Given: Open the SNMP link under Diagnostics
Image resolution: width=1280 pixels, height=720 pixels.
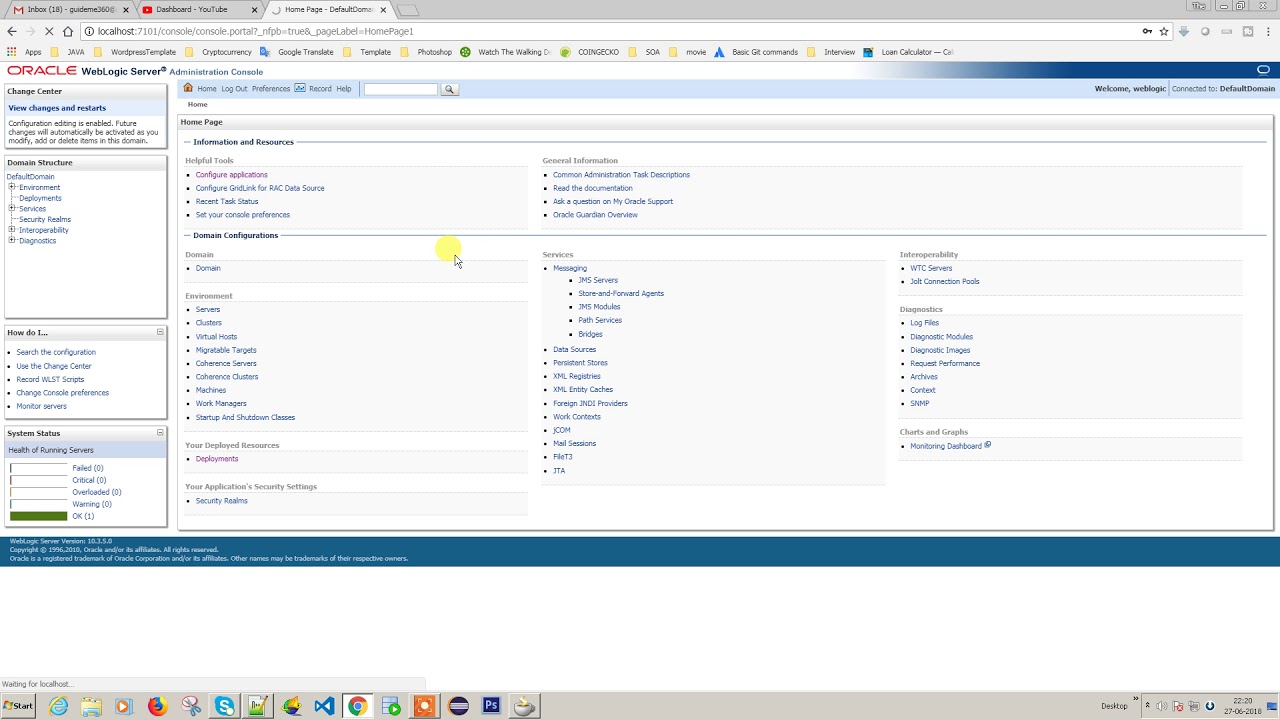Looking at the screenshot, I should click(919, 404).
